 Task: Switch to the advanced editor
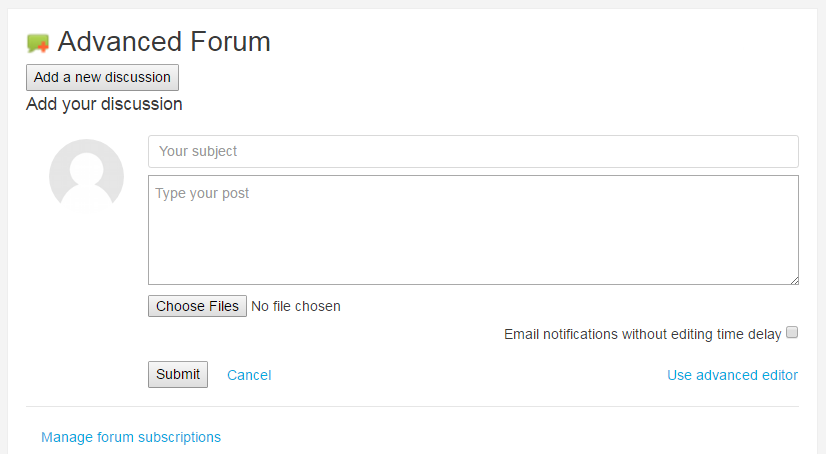[x=732, y=375]
